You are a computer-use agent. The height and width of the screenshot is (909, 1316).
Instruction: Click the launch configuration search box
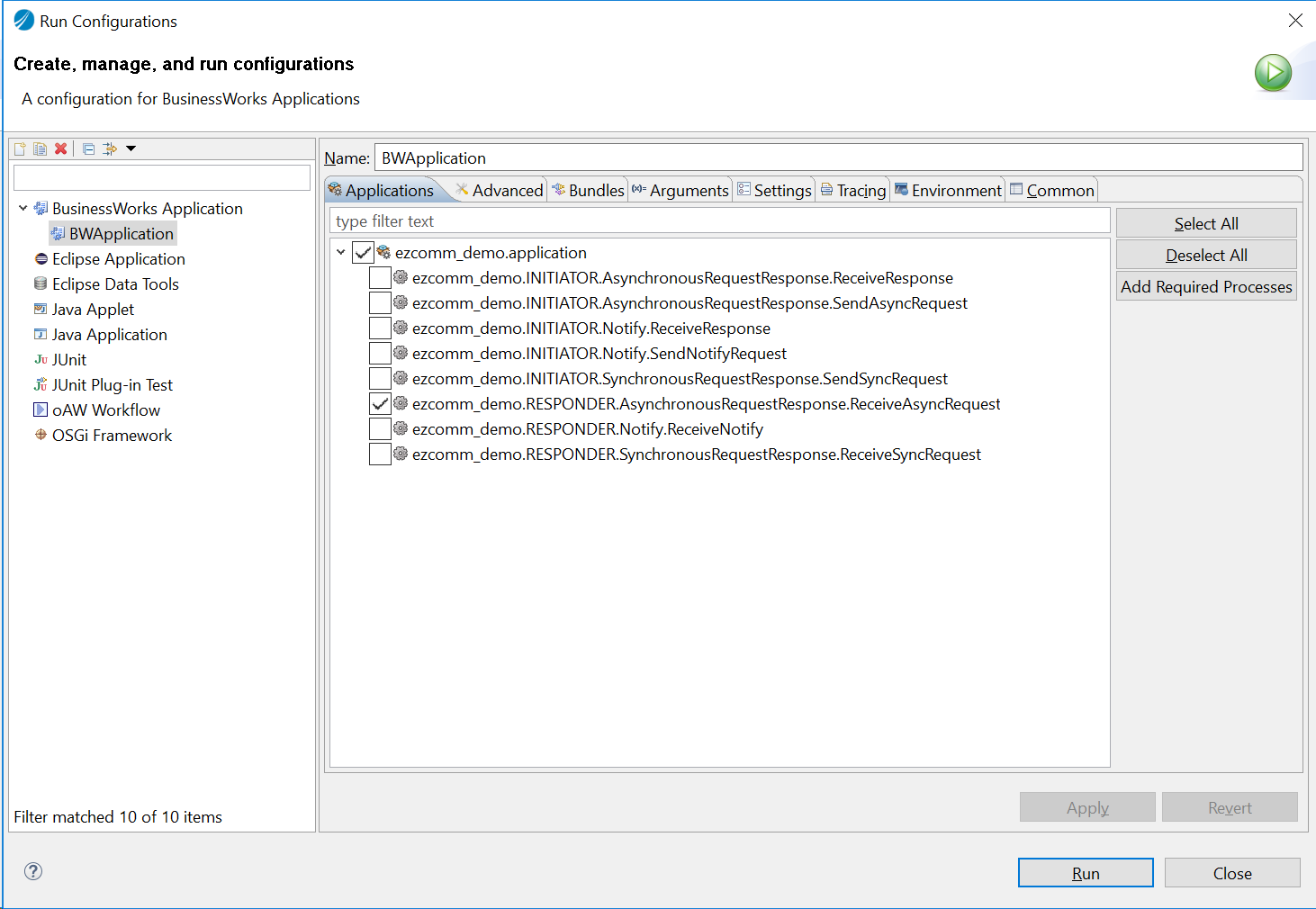click(162, 177)
